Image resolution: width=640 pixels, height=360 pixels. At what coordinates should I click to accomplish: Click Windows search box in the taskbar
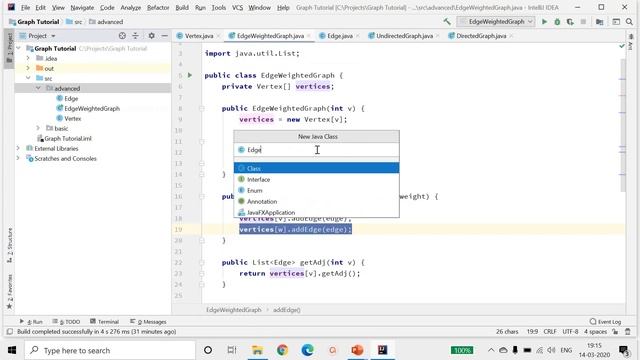tap(110, 350)
